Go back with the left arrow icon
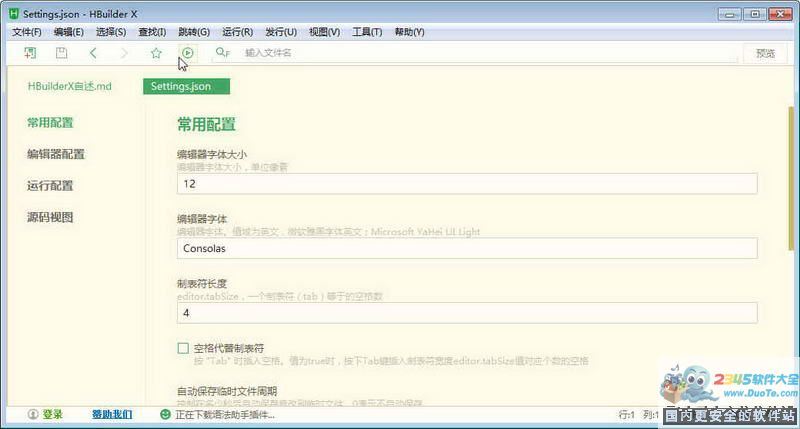 click(x=93, y=53)
